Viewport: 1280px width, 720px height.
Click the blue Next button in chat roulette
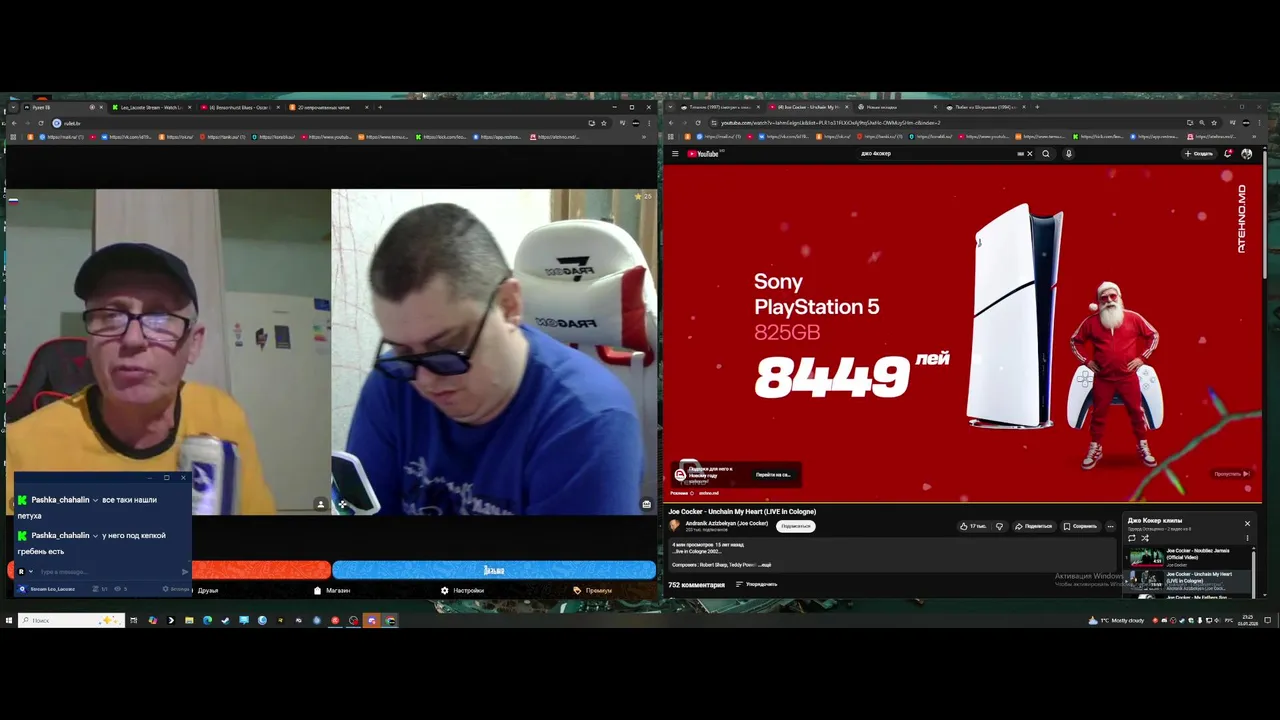494,570
